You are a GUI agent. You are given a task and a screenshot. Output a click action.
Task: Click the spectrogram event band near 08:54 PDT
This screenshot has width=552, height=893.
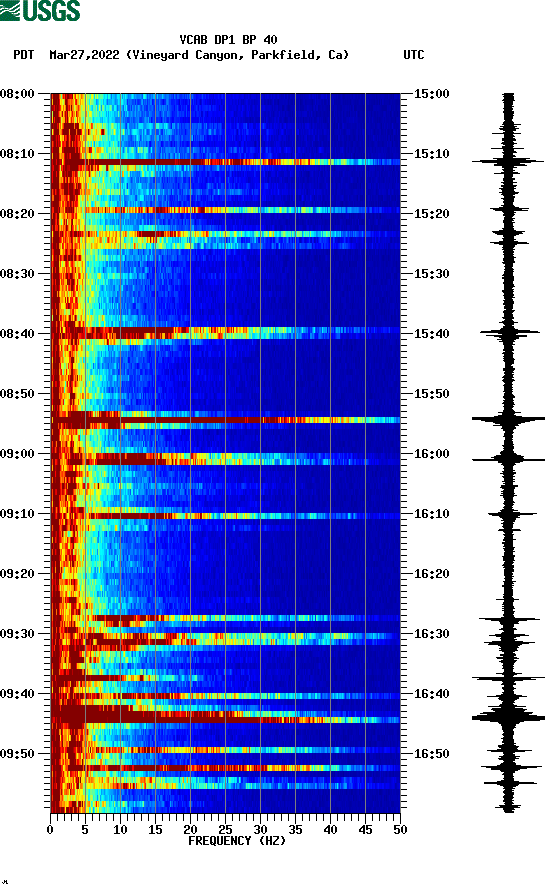pyautogui.click(x=226, y=420)
